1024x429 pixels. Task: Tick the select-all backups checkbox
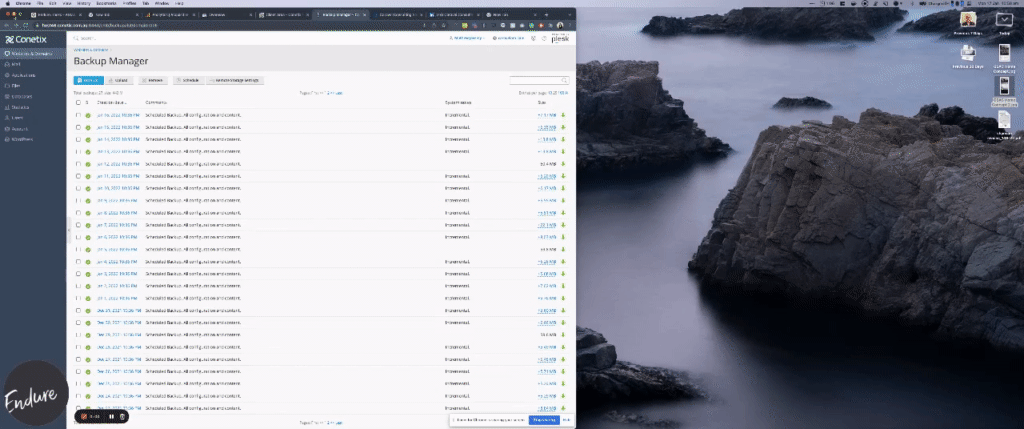(x=78, y=103)
